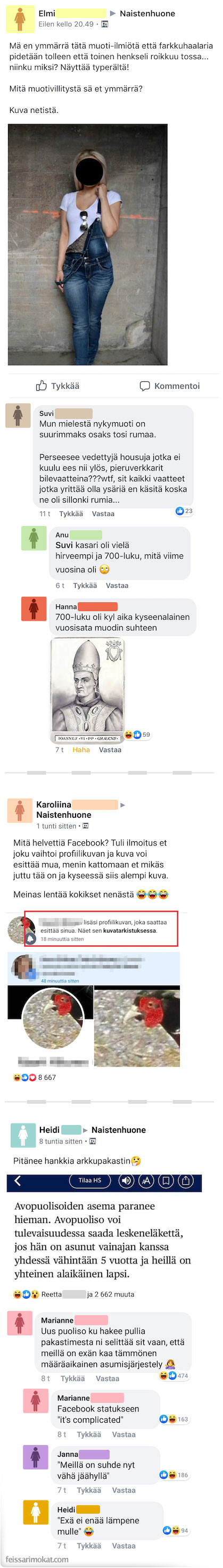This screenshot has height=1568, width=223.
Task: Open Suvi's comment like count 23
Action: pyautogui.click(x=184, y=511)
